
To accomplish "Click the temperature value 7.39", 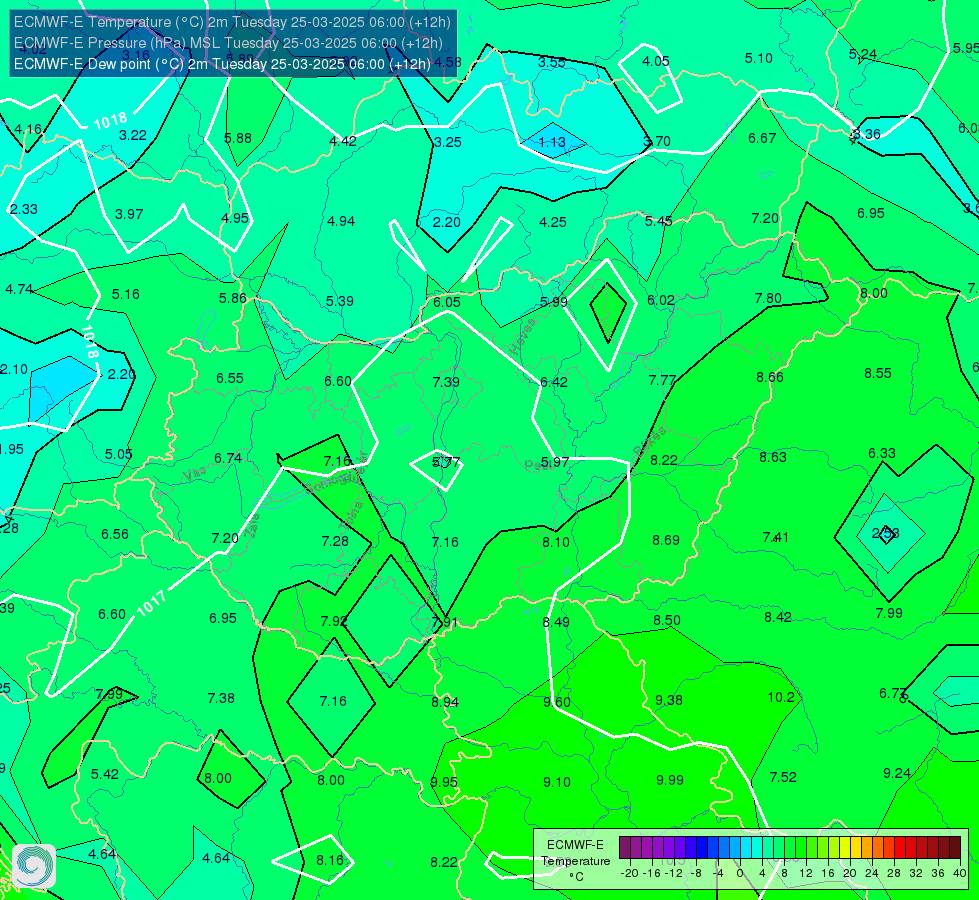I will click(446, 382).
